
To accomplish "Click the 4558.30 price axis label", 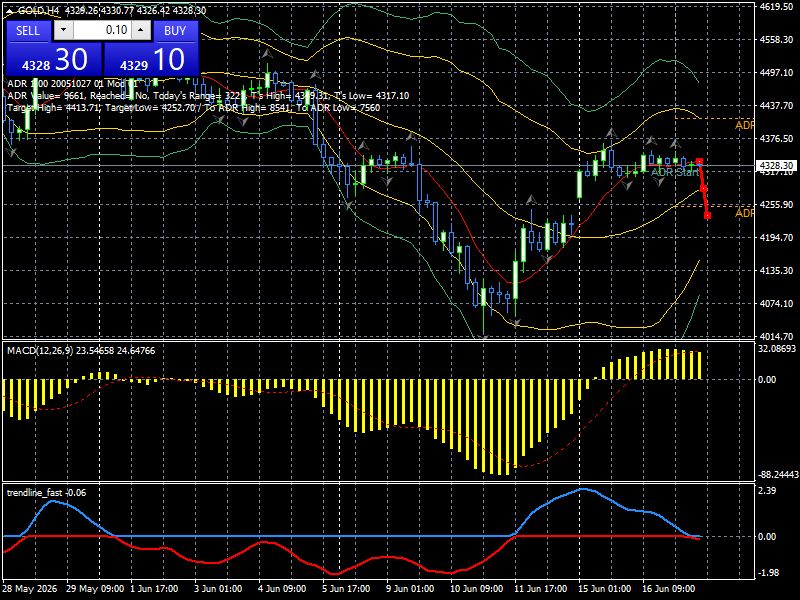I will point(776,39).
